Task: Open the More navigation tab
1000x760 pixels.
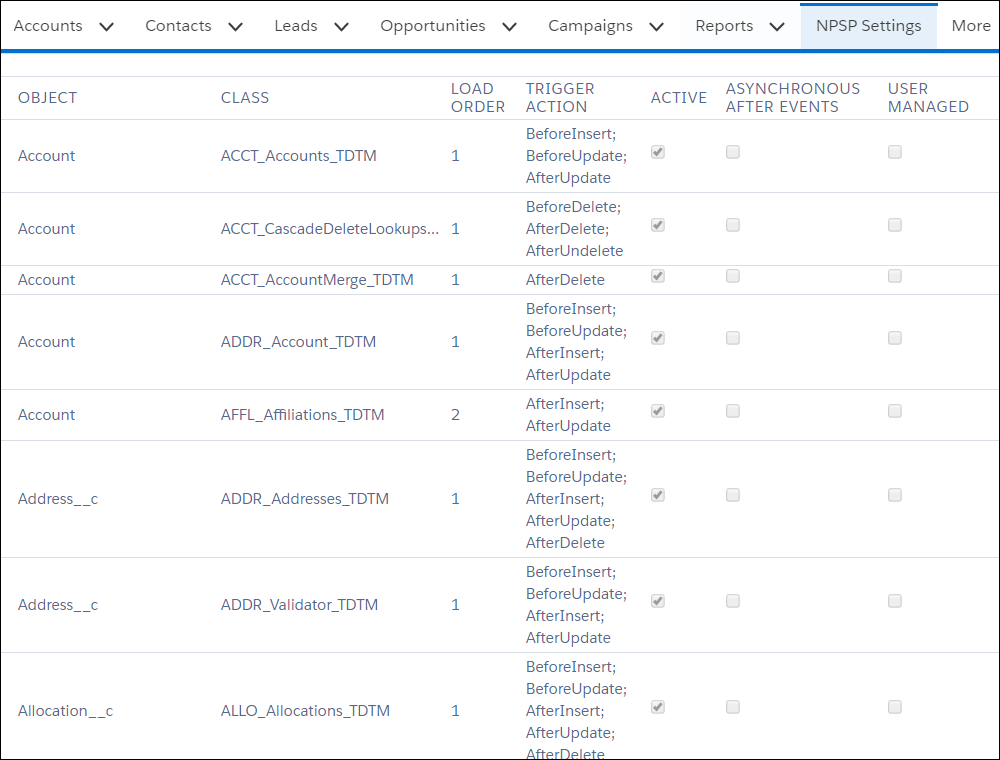Action: click(x=971, y=26)
